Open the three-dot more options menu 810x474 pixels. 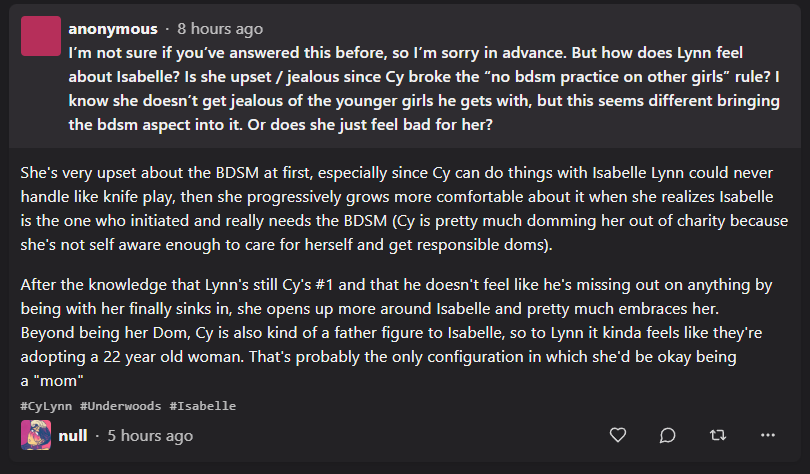click(768, 435)
